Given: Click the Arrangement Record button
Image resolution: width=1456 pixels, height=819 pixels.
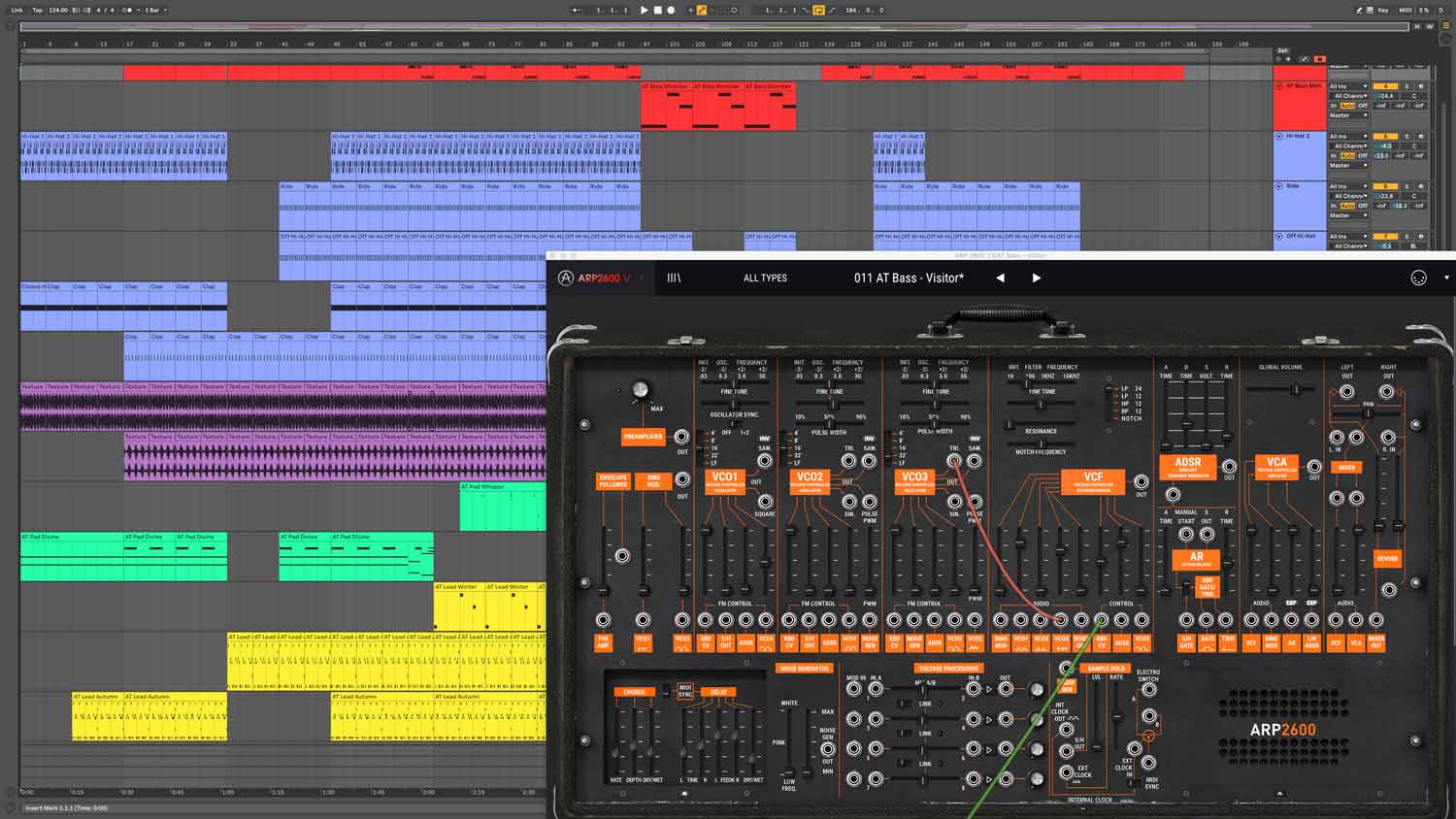Looking at the screenshot, I should (670, 10).
